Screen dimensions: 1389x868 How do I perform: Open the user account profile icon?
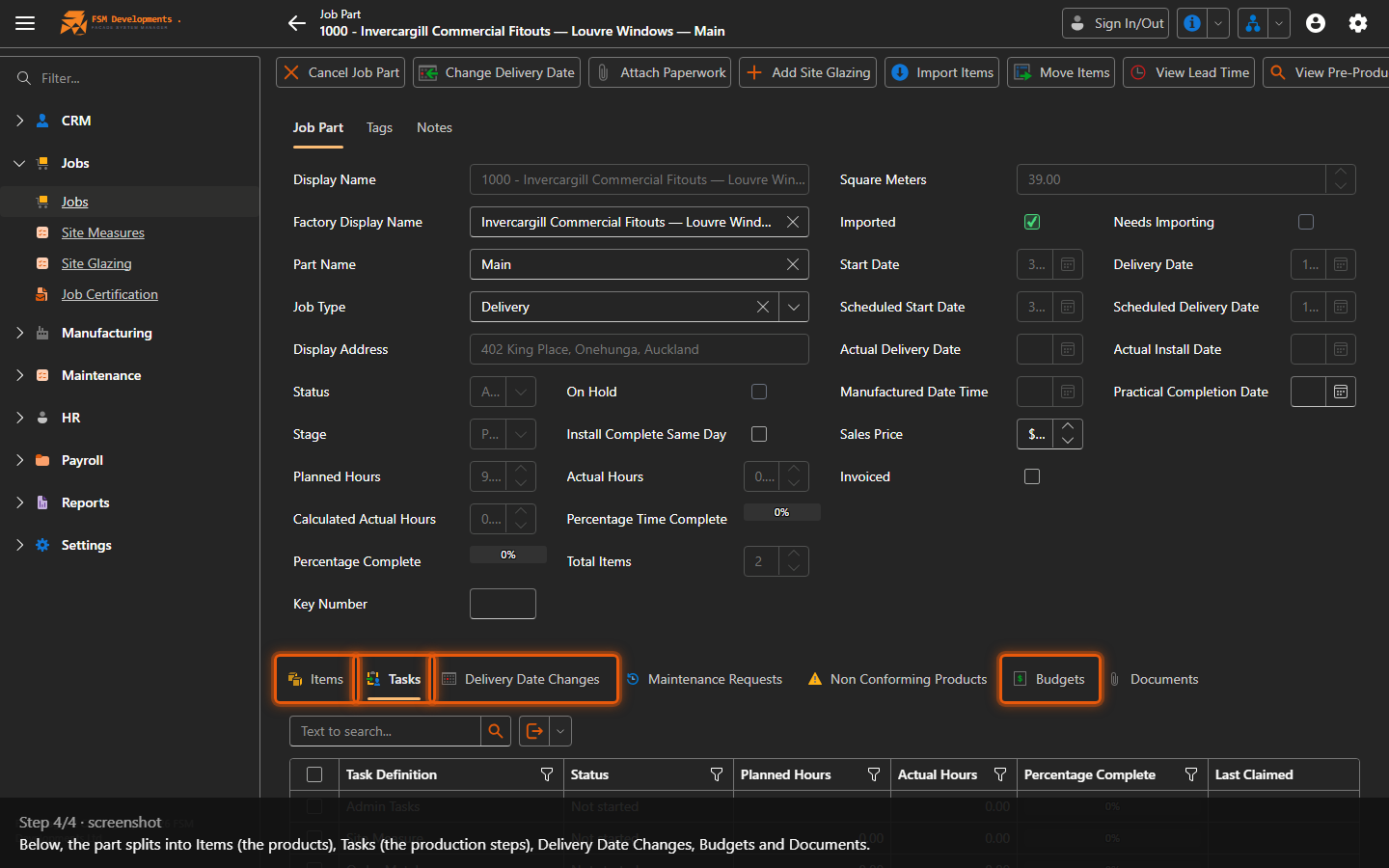pyautogui.click(x=1316, y=23)
